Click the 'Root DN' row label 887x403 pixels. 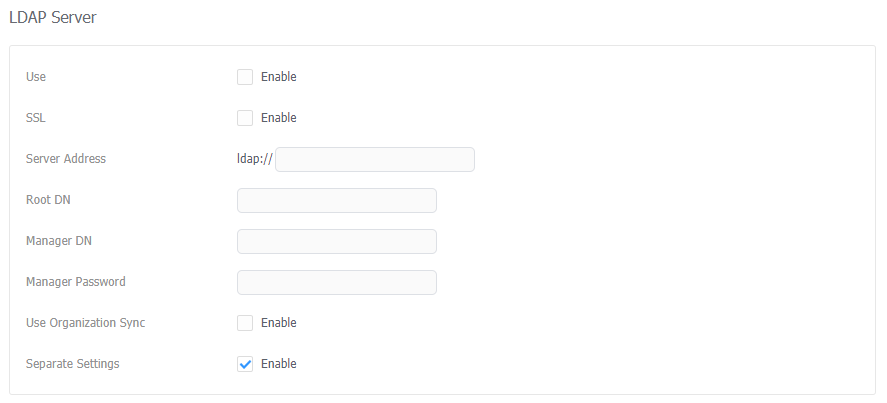[x=48, y=200]
